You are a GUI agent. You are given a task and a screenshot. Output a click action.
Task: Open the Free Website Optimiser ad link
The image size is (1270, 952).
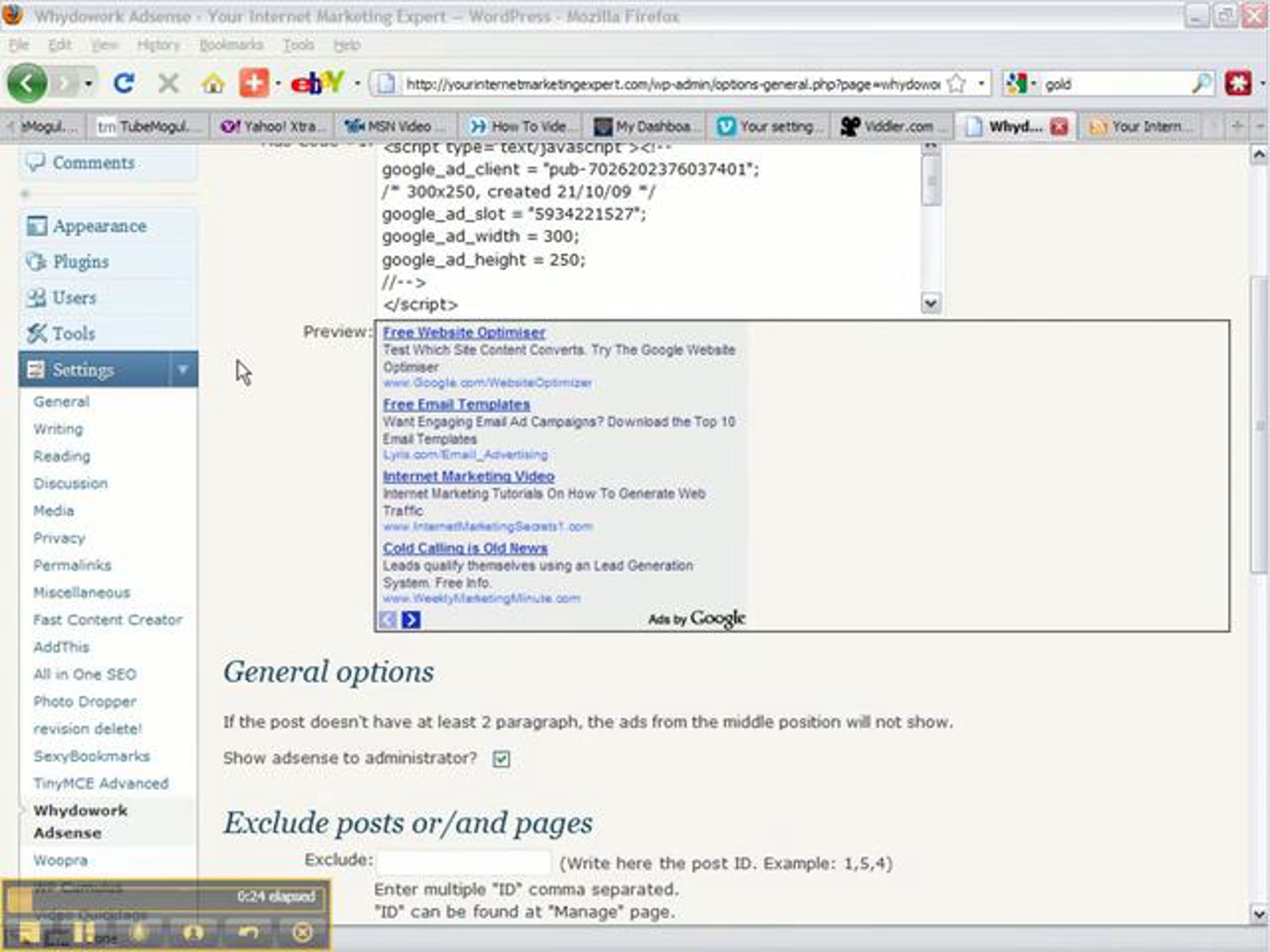[x=464, y=332]
